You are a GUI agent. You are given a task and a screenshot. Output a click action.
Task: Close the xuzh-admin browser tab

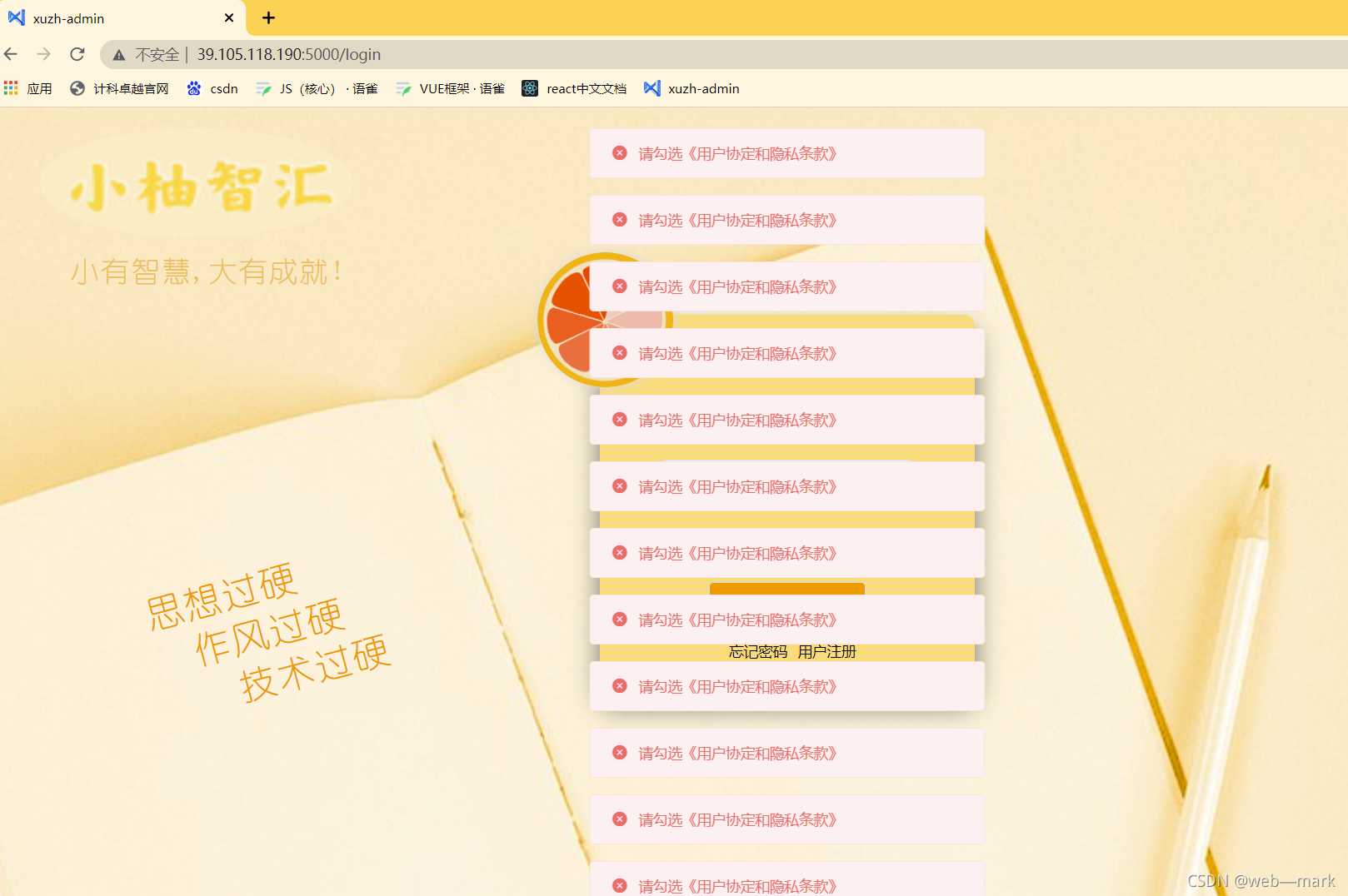pos(229,18)
